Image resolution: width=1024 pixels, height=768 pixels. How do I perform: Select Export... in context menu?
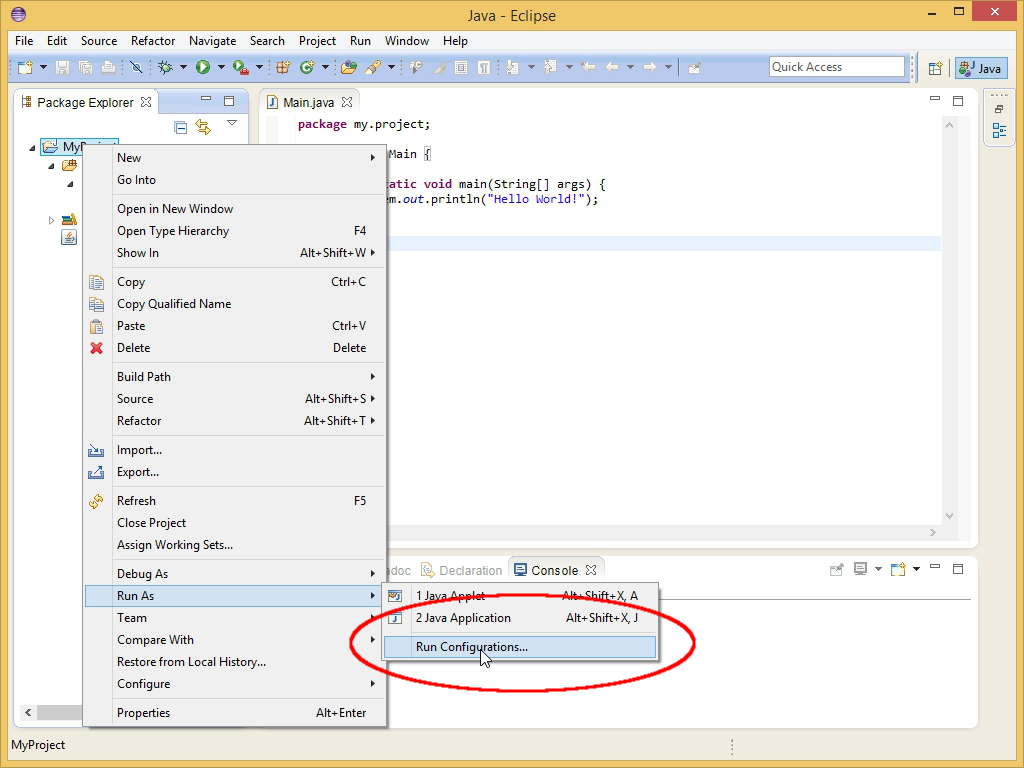pyautogui.click(x=235, y=472)
